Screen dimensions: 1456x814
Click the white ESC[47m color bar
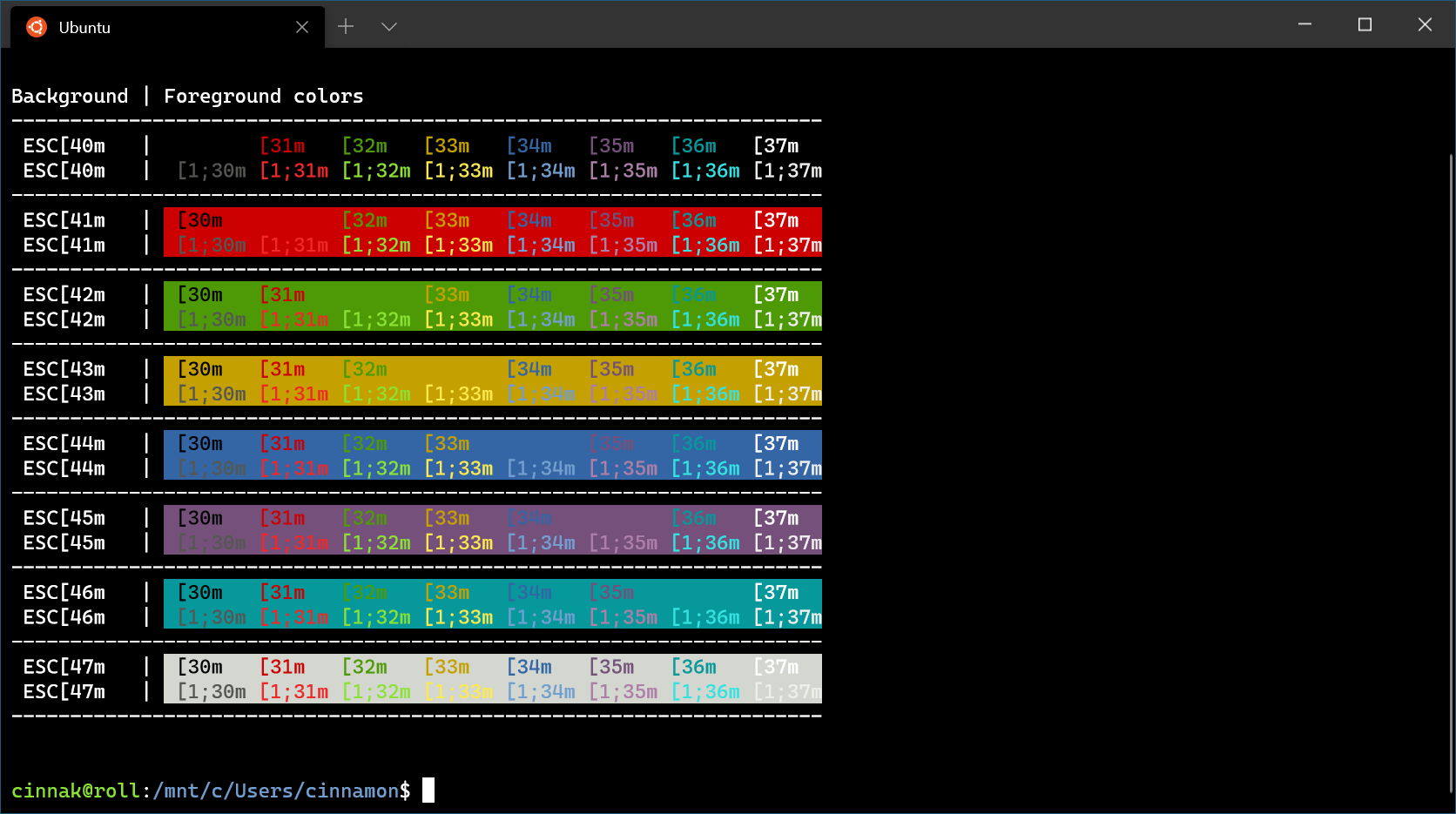tap(492, 678)
